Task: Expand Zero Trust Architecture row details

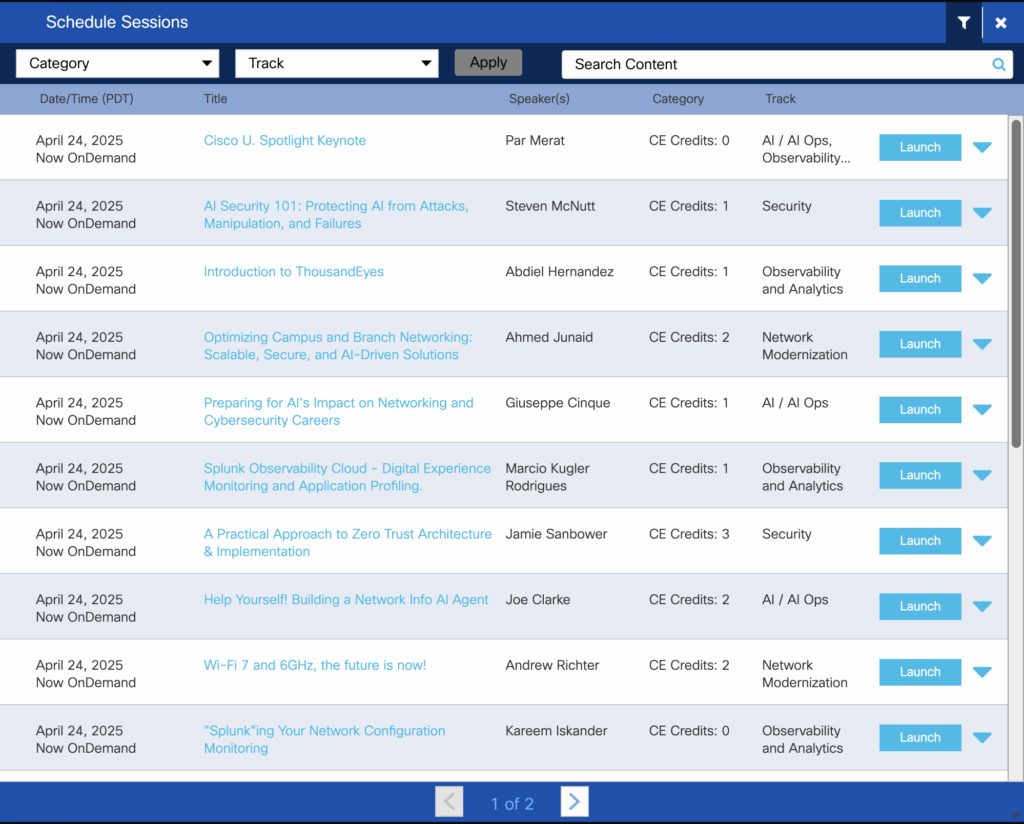Action: [x=982, y=541]
